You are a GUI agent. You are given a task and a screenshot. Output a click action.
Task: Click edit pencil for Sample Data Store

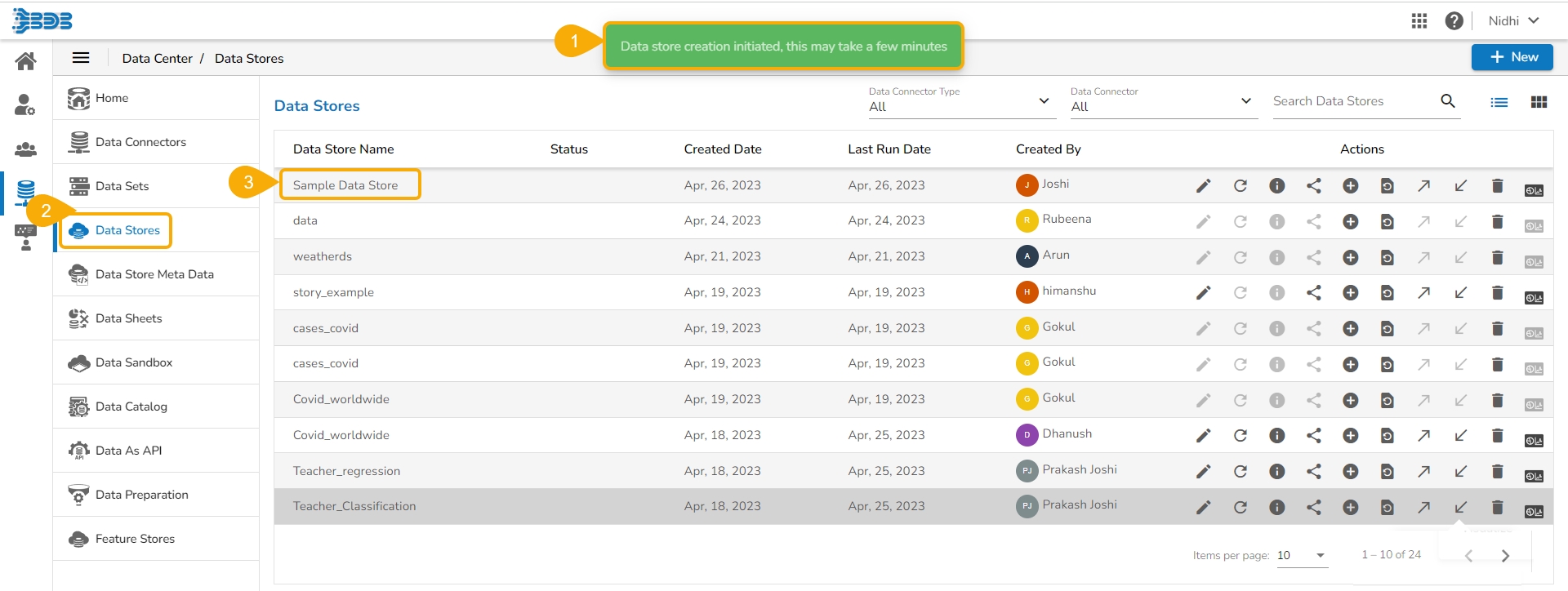[x=1203, y=186]
